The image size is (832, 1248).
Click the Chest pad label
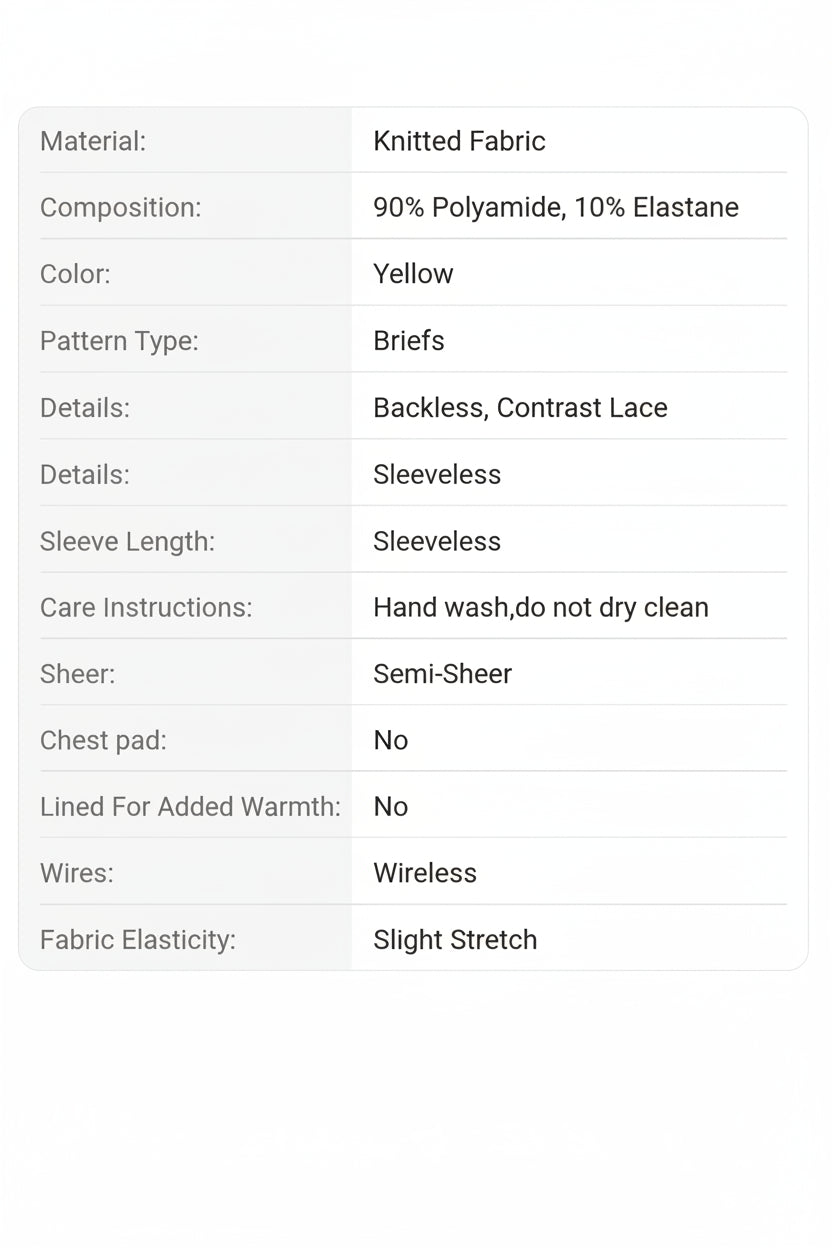click(103, 740)
